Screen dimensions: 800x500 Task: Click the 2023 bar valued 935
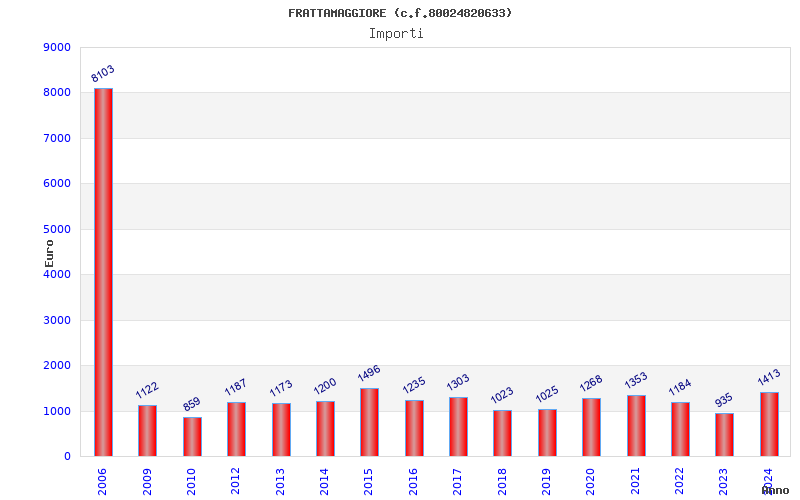tap(724, 435)
